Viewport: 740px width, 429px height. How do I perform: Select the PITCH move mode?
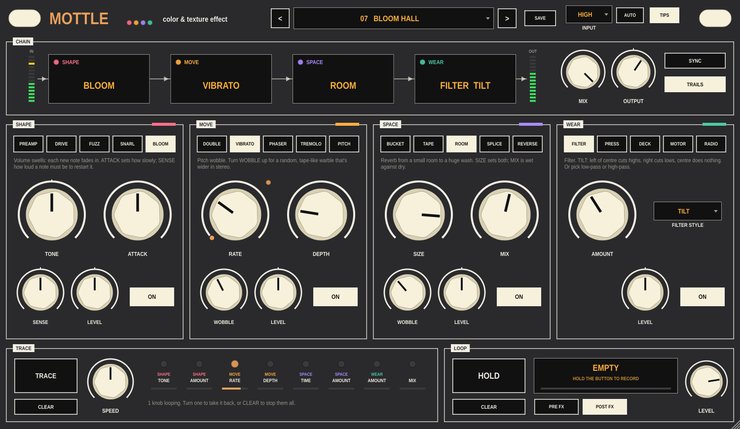(344, 144)
